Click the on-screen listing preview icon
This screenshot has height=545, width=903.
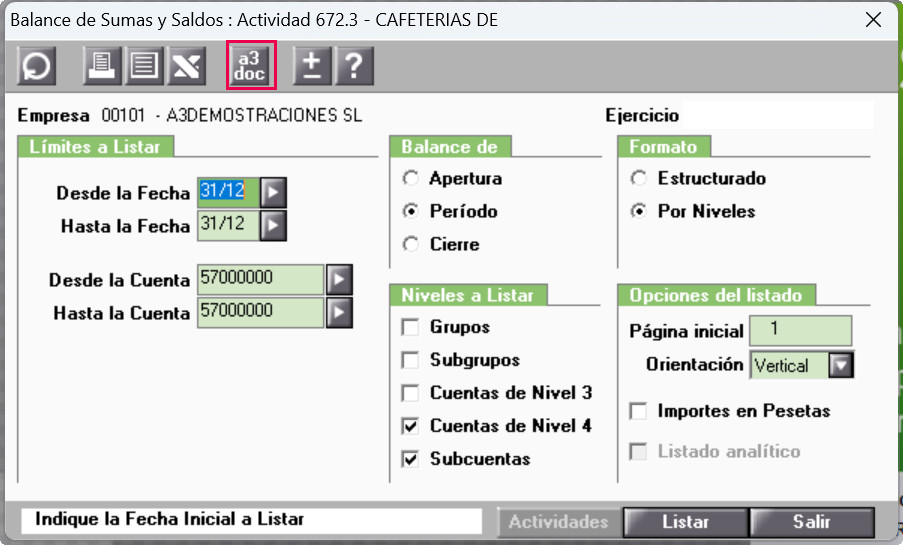144,66
